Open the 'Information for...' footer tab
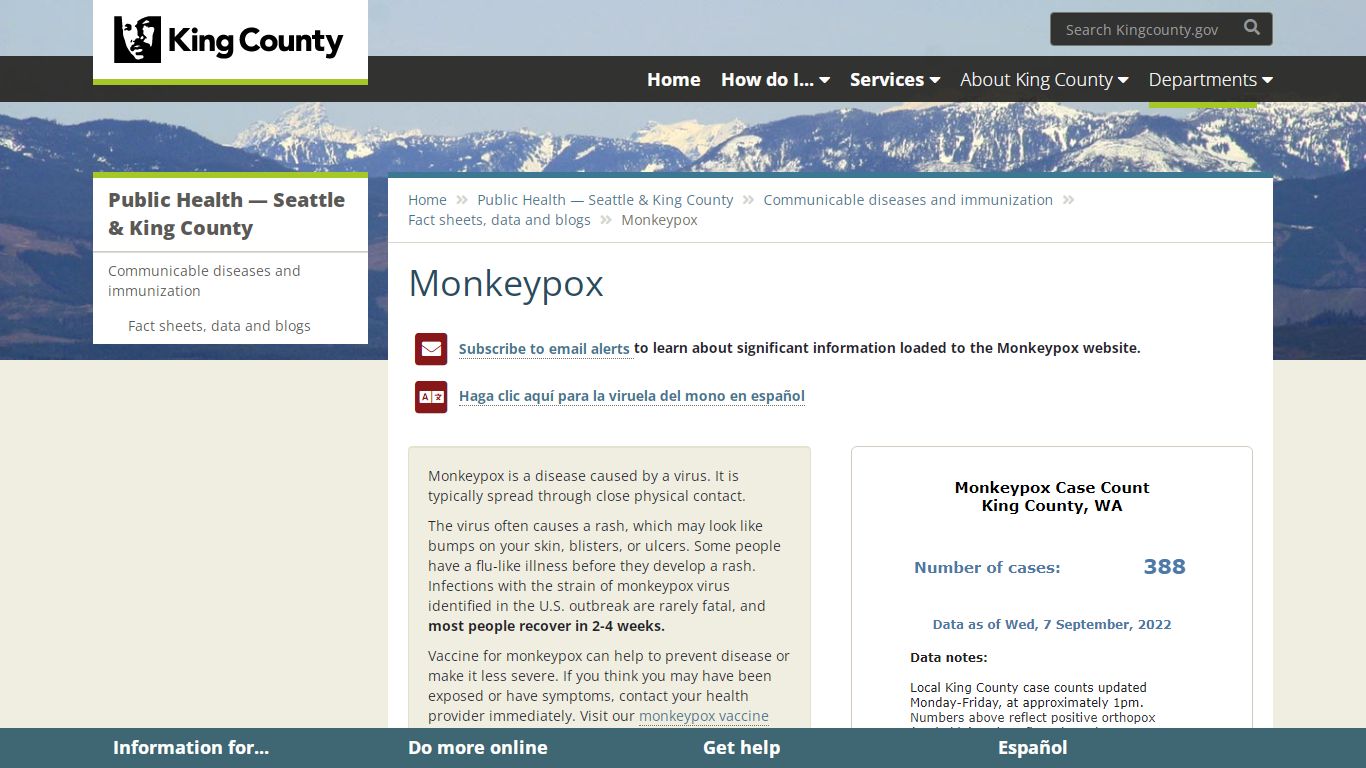Viewport: 1366px width, 768px height. click(191, 748)
